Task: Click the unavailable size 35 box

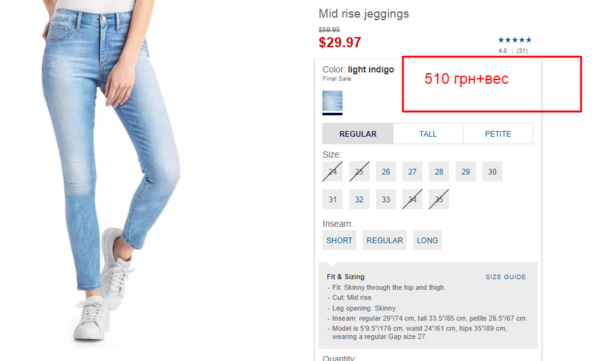Action: 439,199
